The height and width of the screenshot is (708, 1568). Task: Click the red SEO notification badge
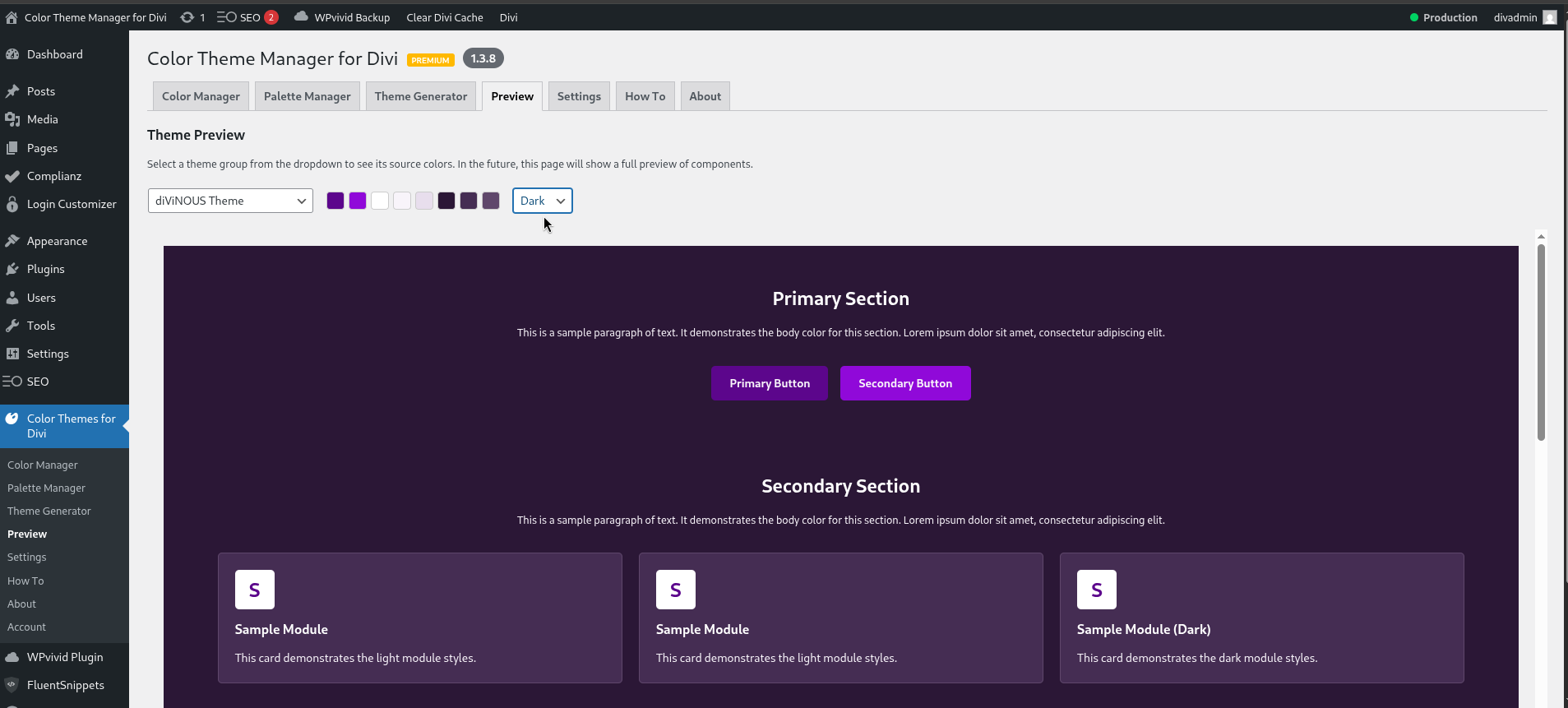tap(271, 17)
